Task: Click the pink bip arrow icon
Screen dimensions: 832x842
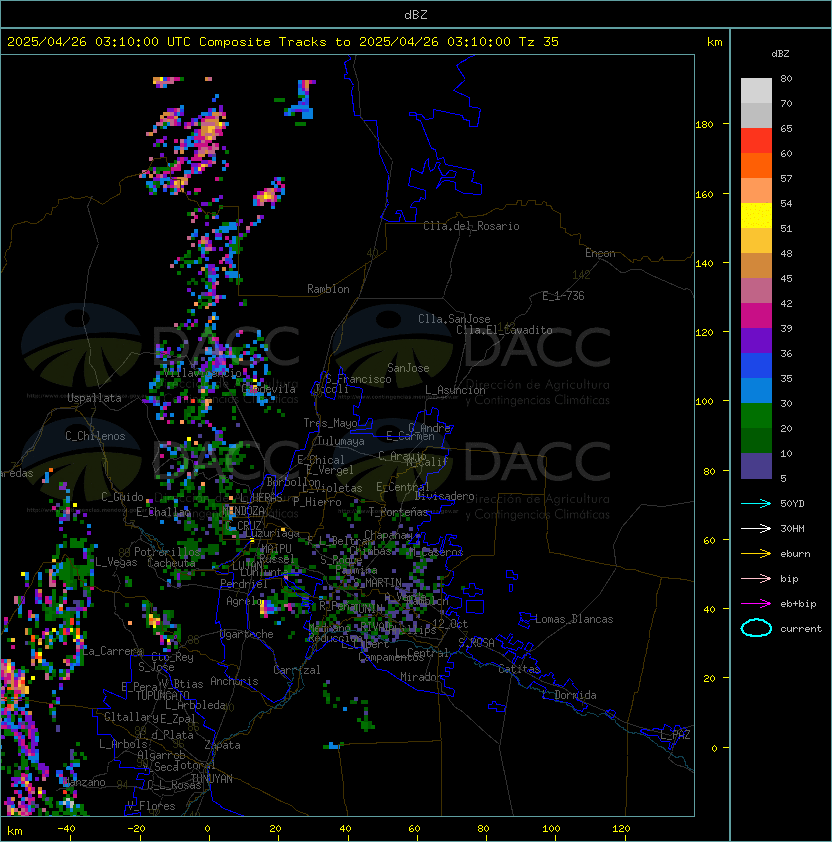Action: (x=756, y=578)
